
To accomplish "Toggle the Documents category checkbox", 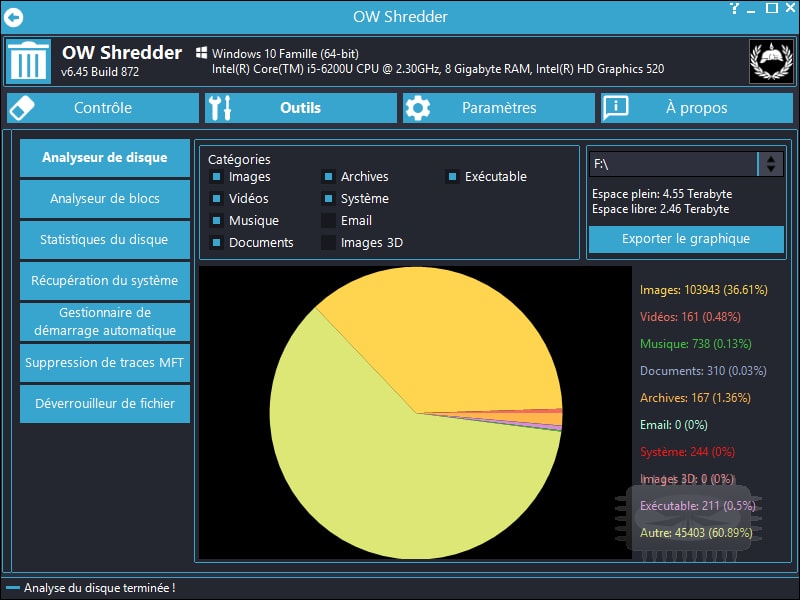I will click(x=216, y=242).
